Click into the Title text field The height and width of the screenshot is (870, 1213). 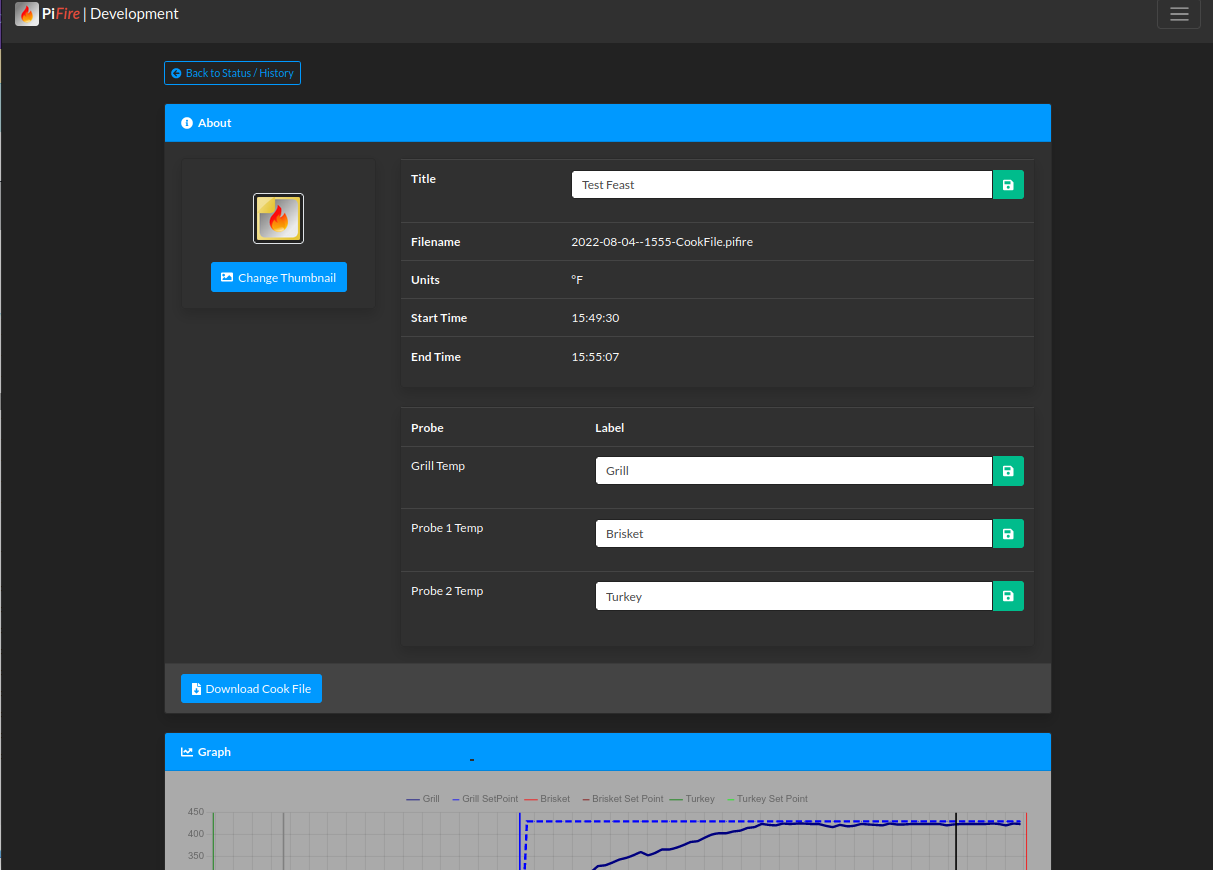782,185
